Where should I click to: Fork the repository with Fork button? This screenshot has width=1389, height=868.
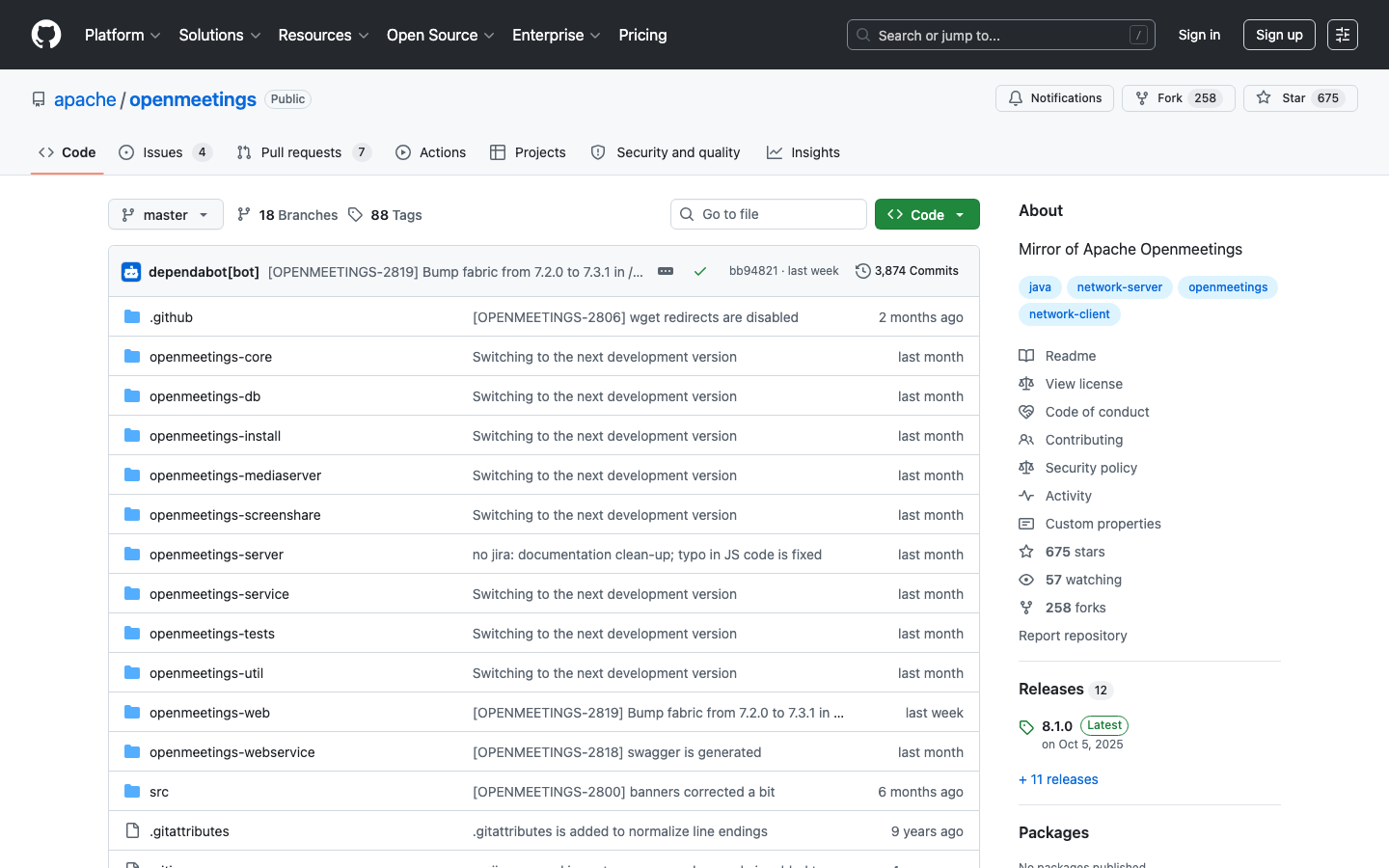point(1178,98)
